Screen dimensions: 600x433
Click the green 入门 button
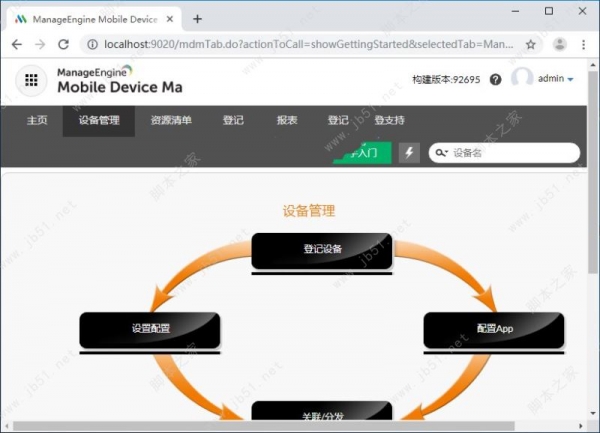coord(362,153)
